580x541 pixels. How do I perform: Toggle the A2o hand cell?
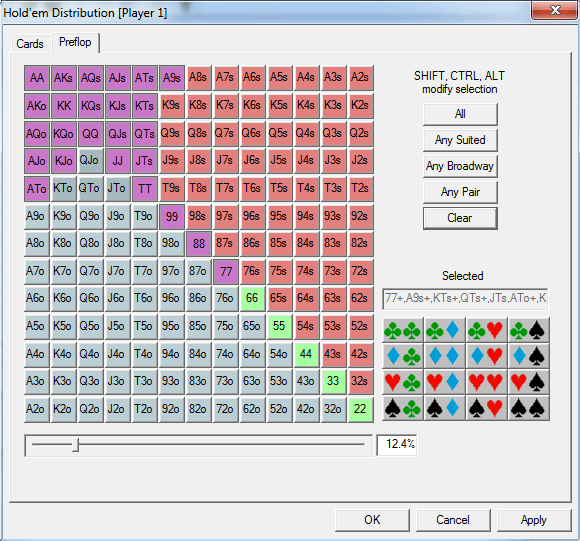coord(37,409)
